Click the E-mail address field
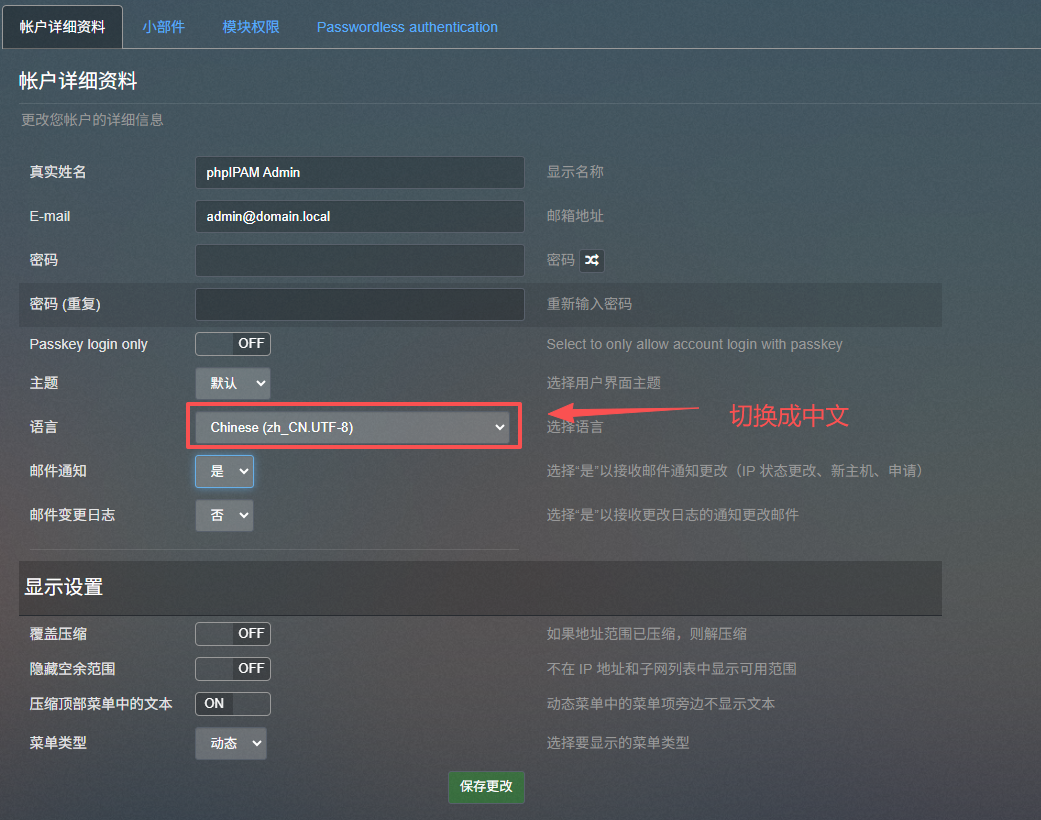 tap(360, 216)
